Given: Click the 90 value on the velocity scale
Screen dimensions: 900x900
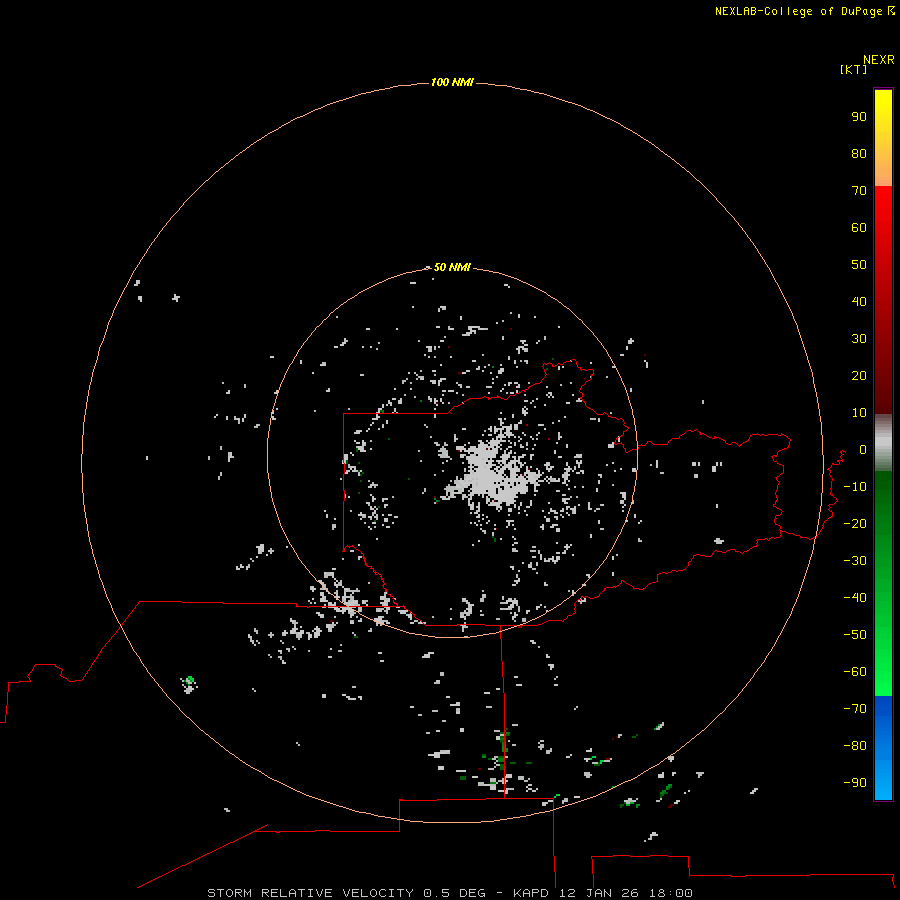Looking at the screenshot, I should click(859, 117).
